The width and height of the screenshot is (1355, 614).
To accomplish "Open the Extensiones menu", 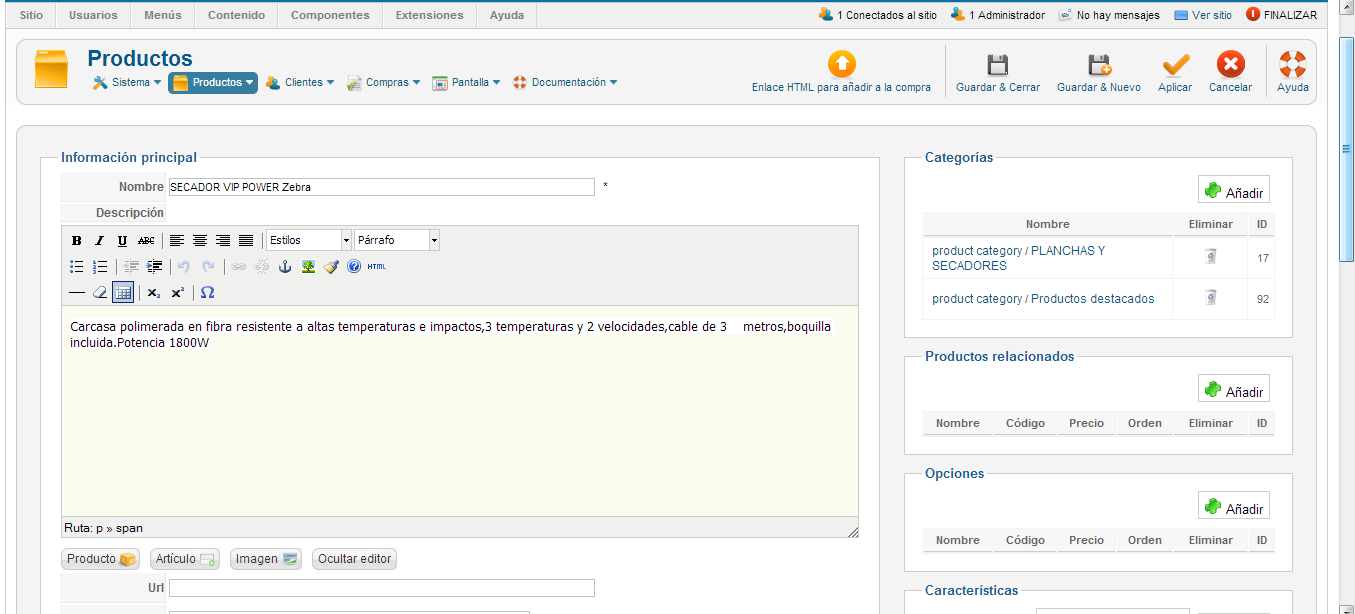I will click(429, 15).
